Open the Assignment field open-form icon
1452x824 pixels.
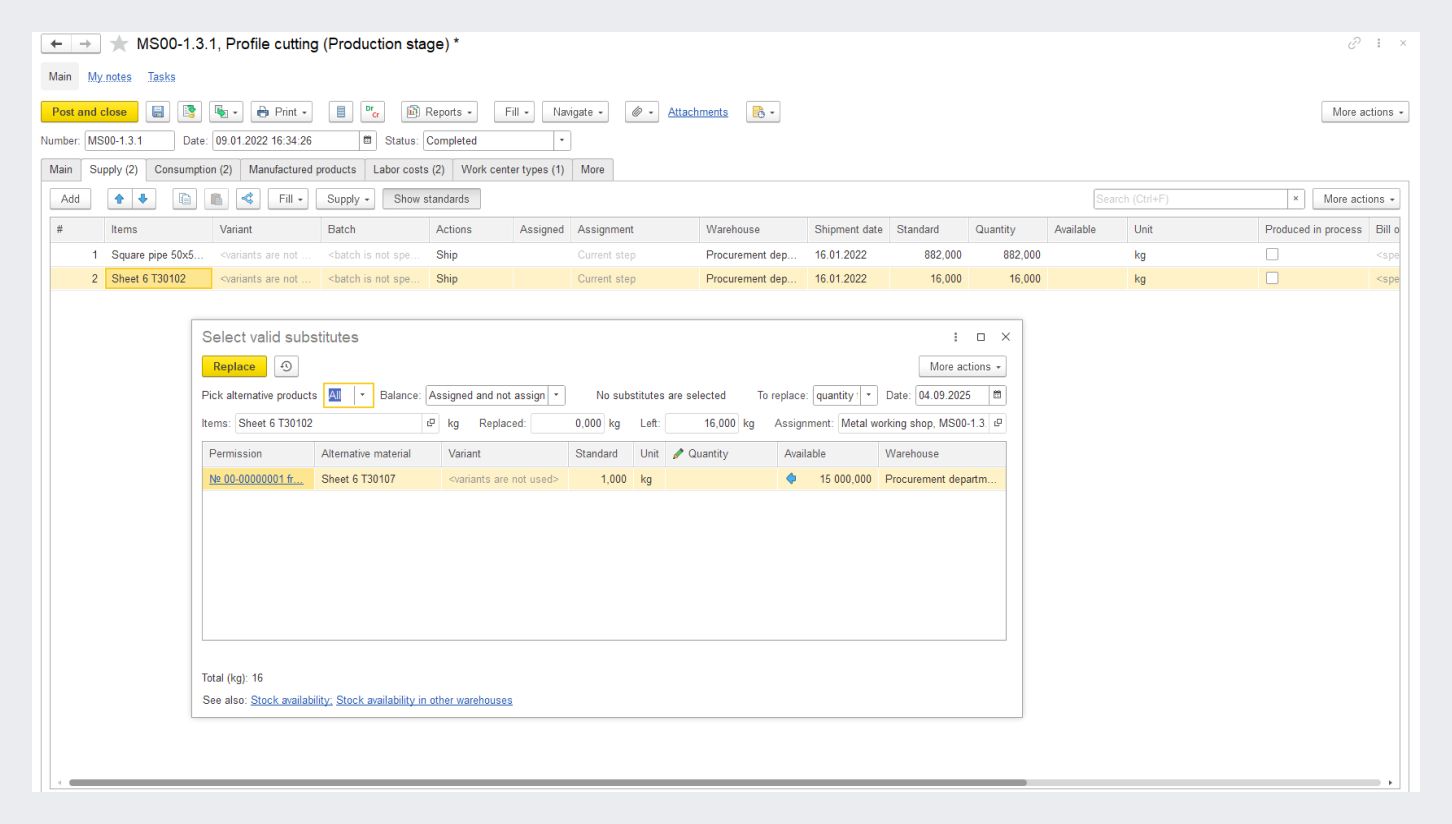pos(998,423)
